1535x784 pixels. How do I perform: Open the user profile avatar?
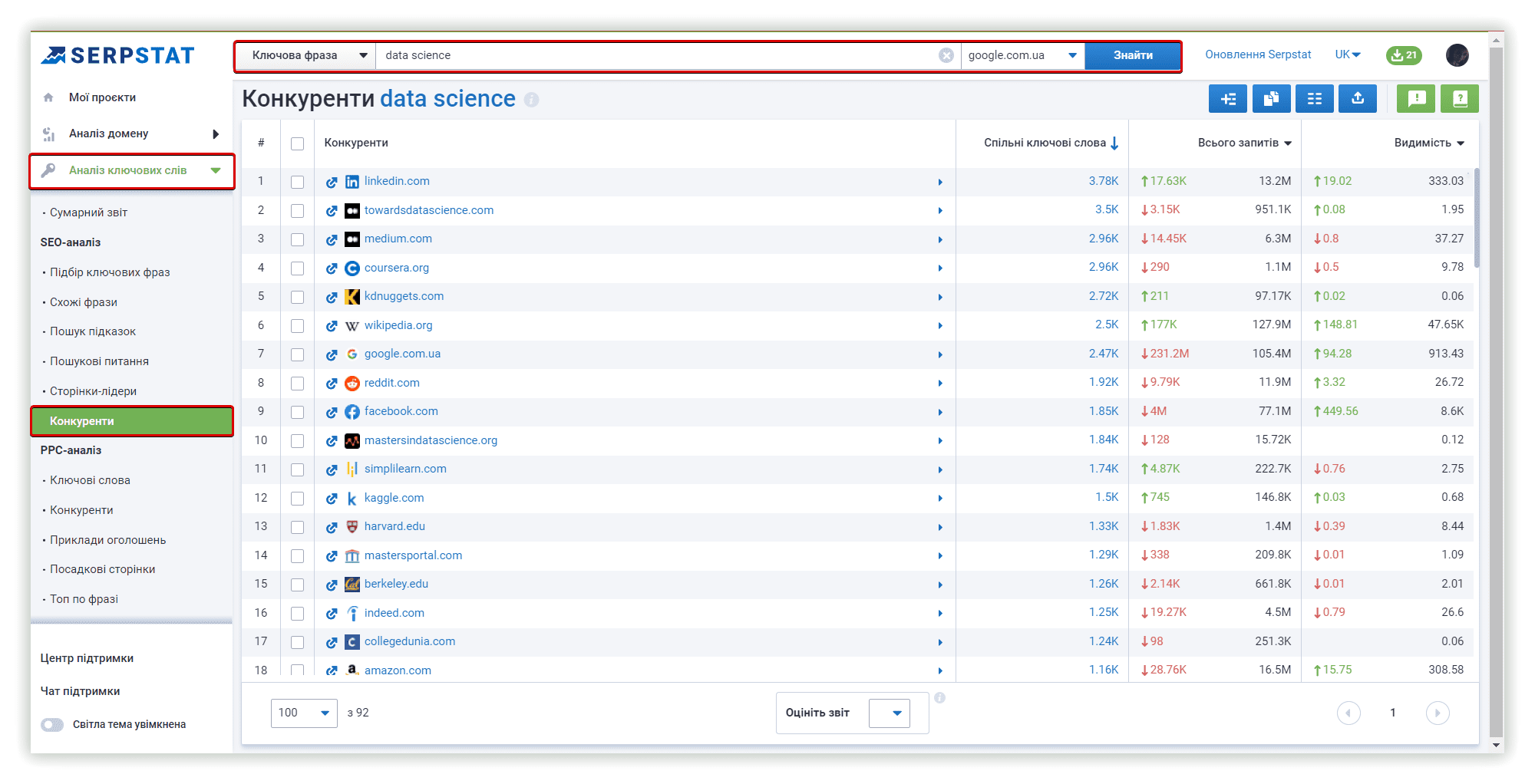pyautogui.click(x=1457, y=55)
